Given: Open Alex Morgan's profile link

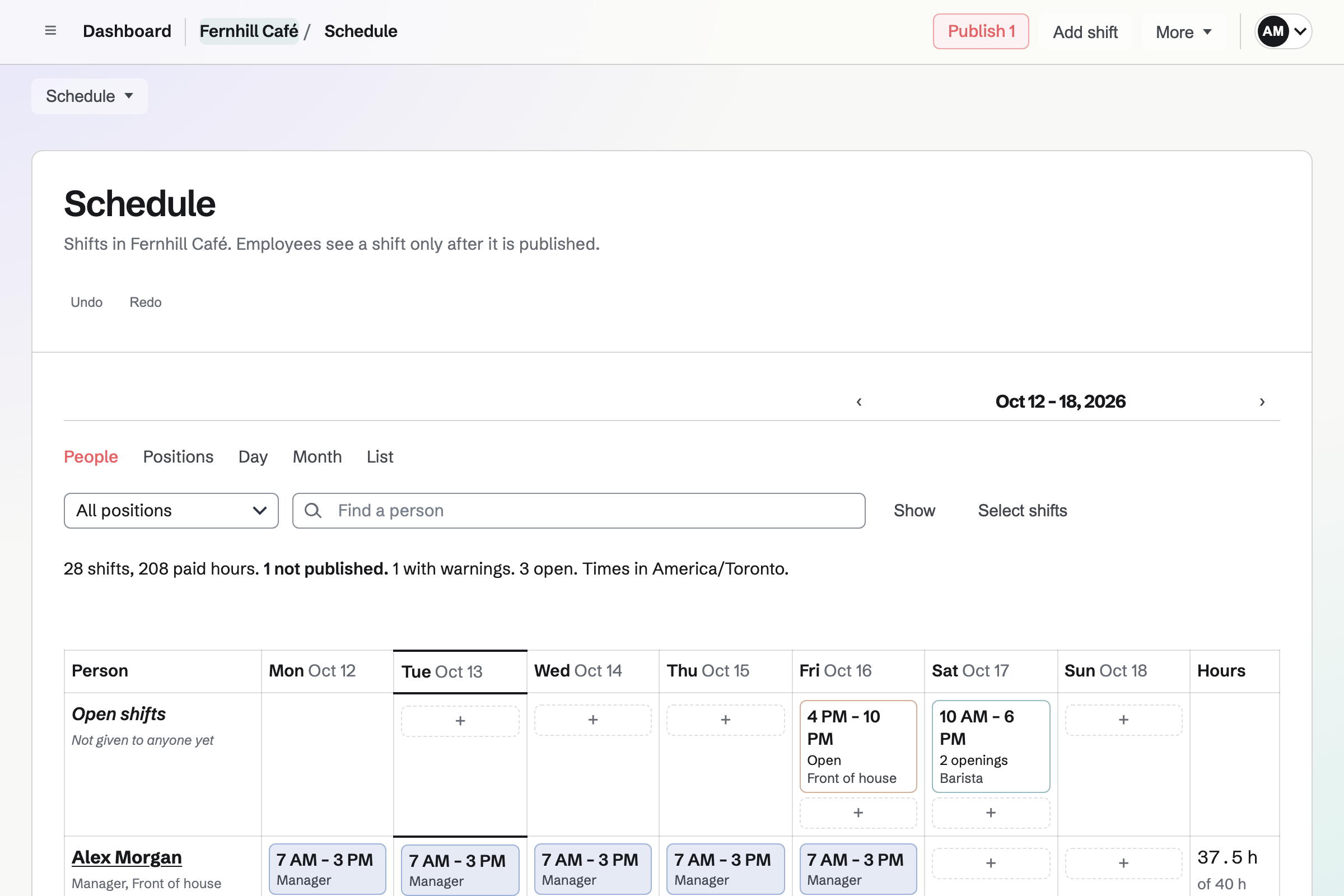Looking at the screenshot, I should point(127,857).
